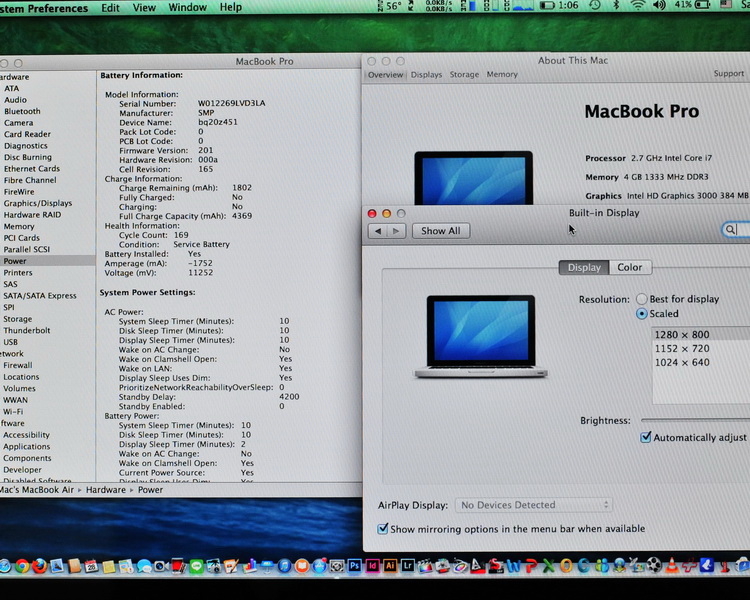Adjust the Brightness slider

(x=695, y=420)
